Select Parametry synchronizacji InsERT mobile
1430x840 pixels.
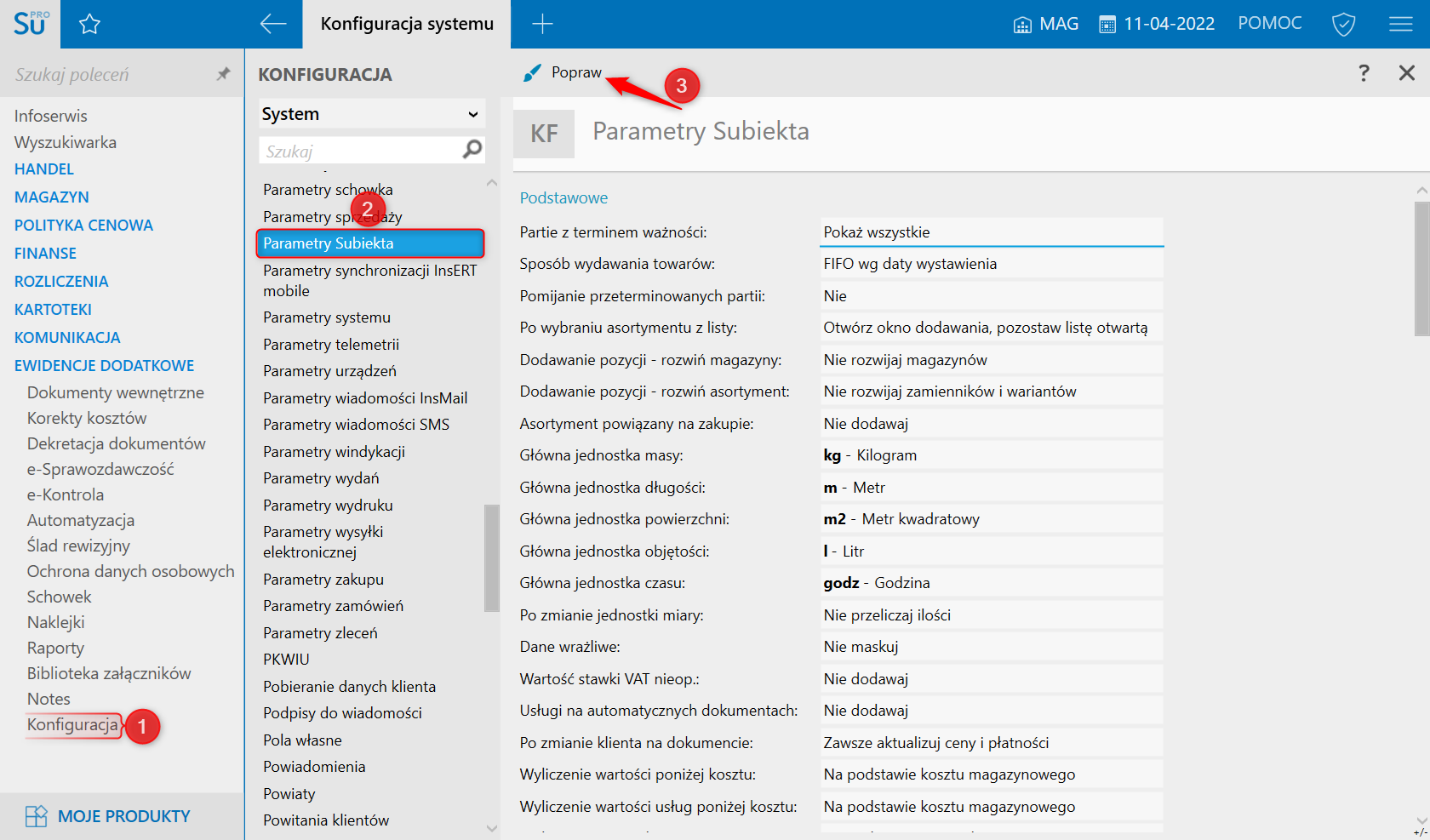pos(370,281)
